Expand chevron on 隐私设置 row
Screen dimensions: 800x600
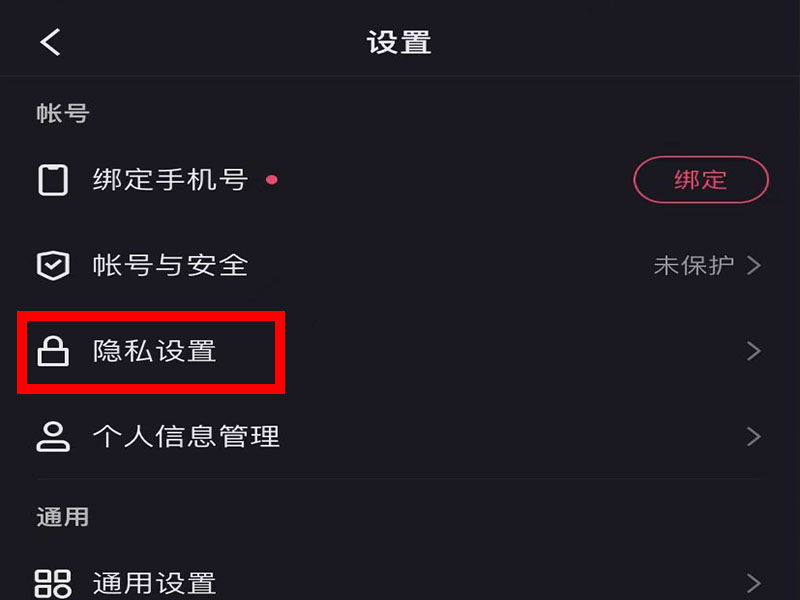tap(754, 351)
